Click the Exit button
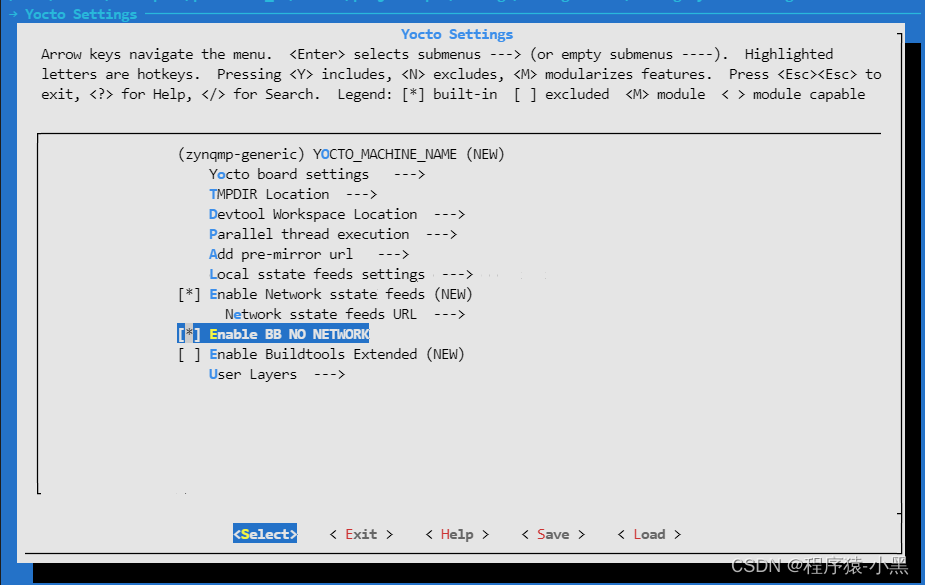 tap(361, 534)
